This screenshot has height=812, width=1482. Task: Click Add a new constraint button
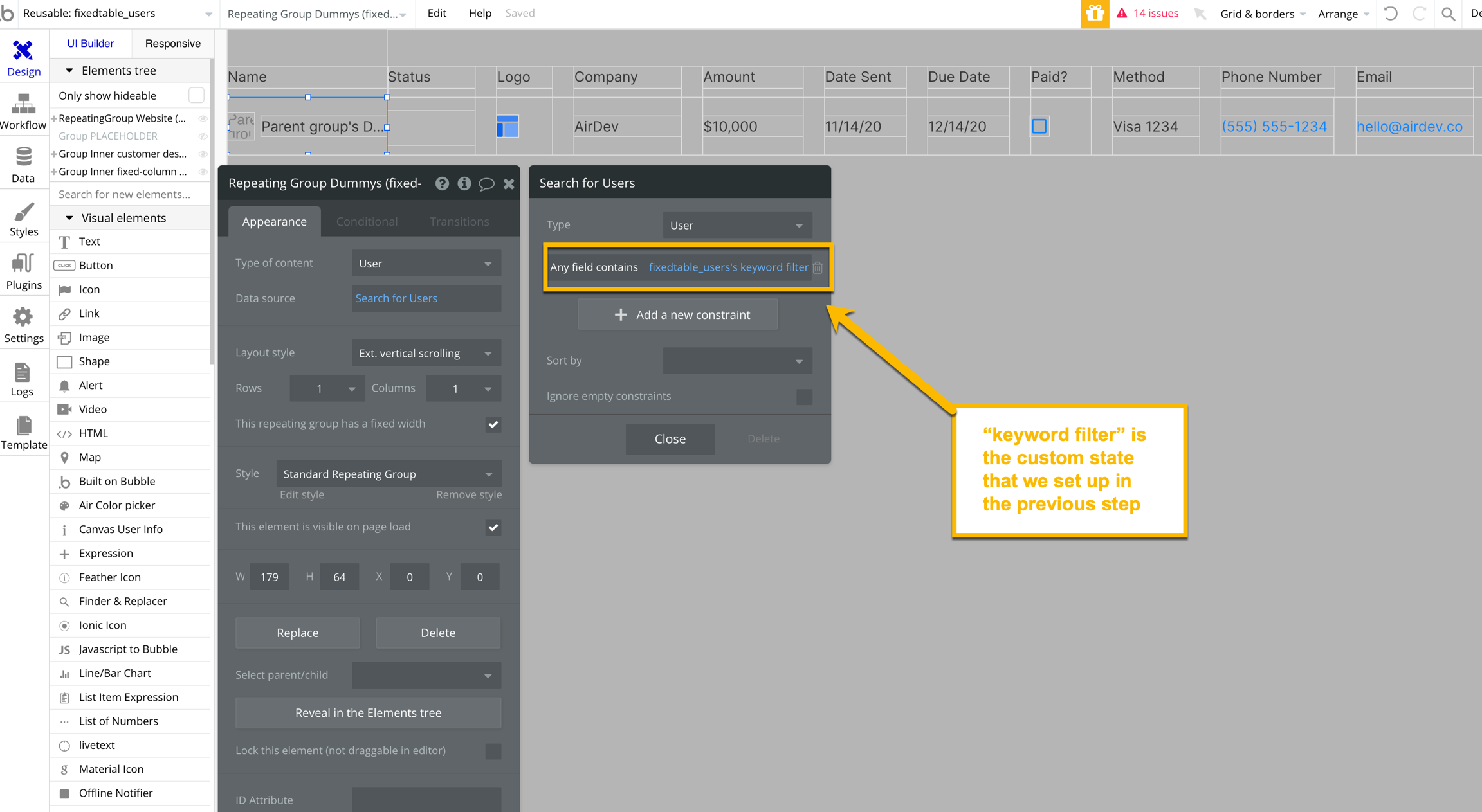coord(677,314)
